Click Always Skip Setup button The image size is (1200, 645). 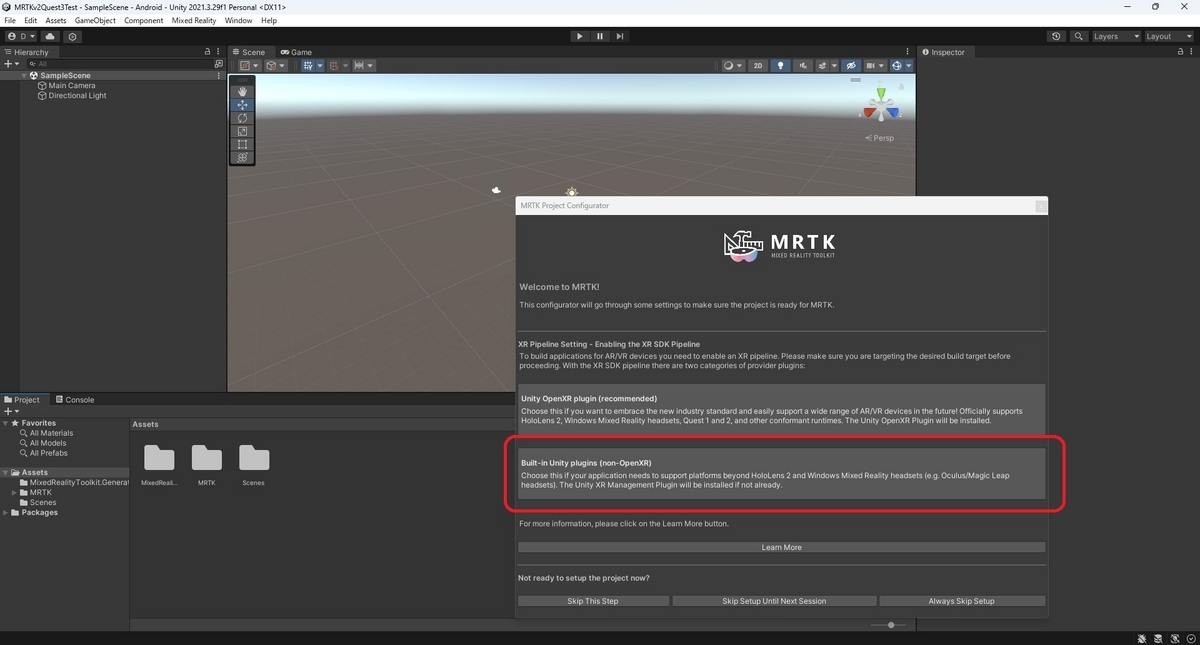962,601
